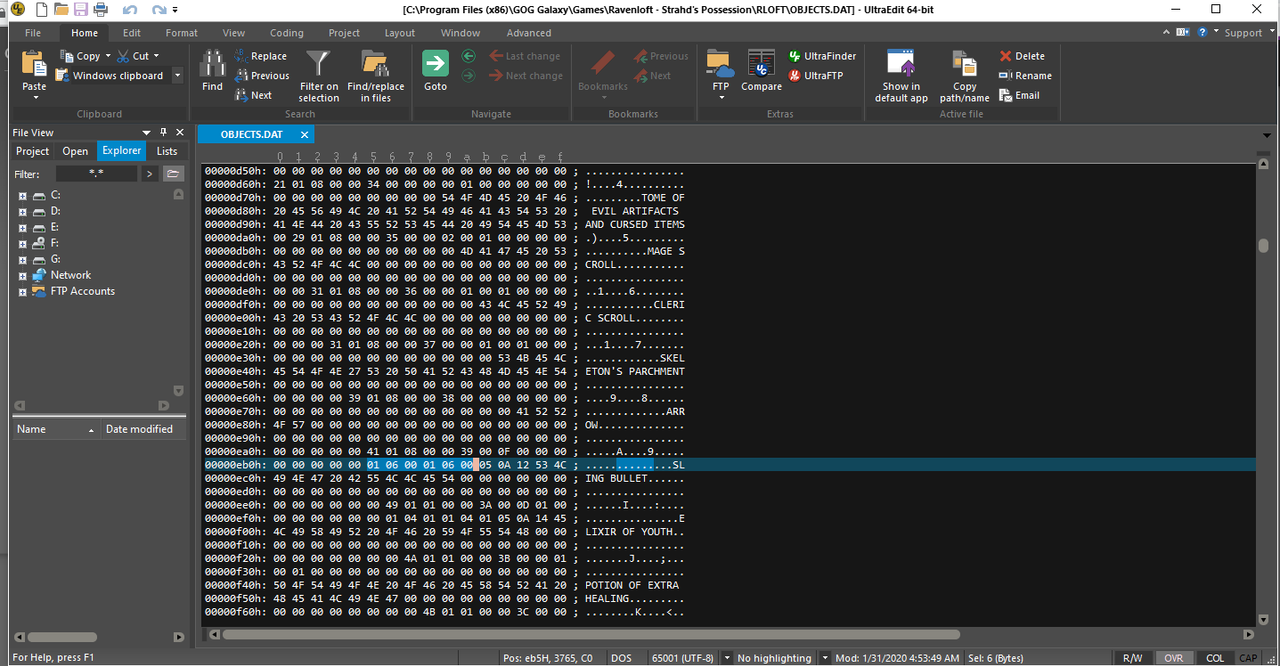This screenshot has width=1280, height=666.
Task: Click the New file icon in title bar
Action: [x=40, y=9]
